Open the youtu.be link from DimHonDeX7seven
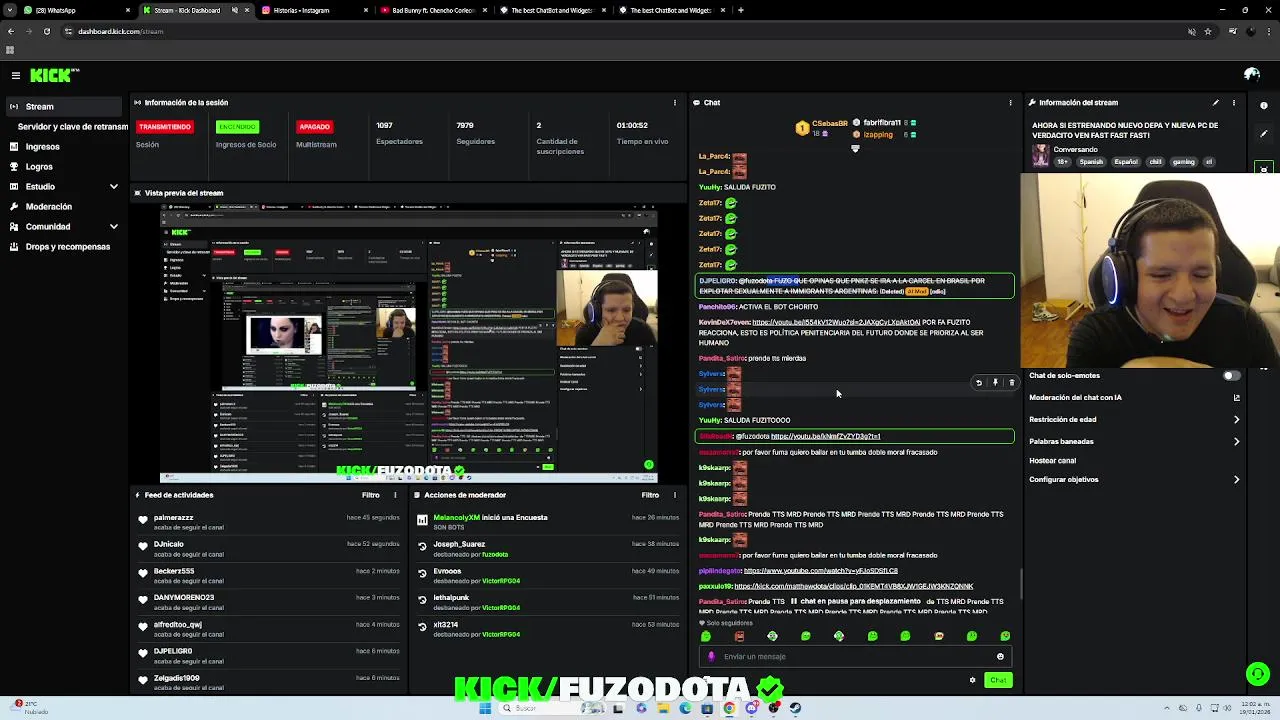1280x720 pixels. click(x=836, y=323)
